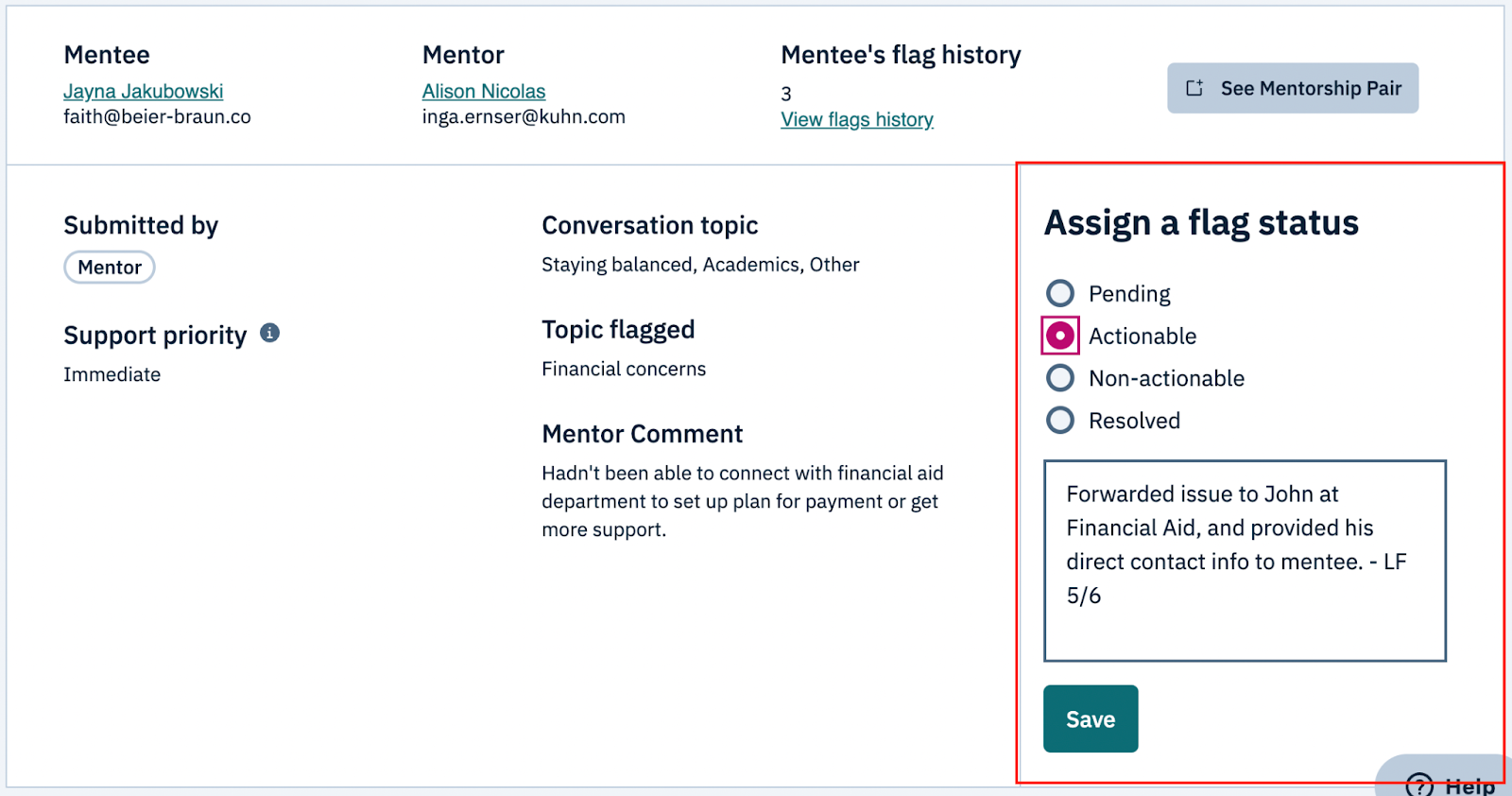Select the Actionable radio button

[x=1060, y=336]
